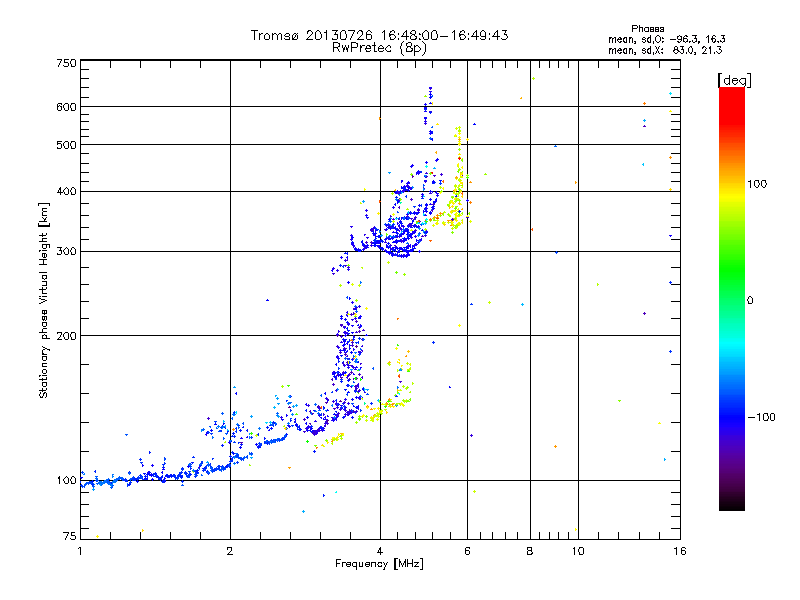The image size is (800, 600).
Task: Click the y-axis '75' tick label
Action: tap(69, 536)
